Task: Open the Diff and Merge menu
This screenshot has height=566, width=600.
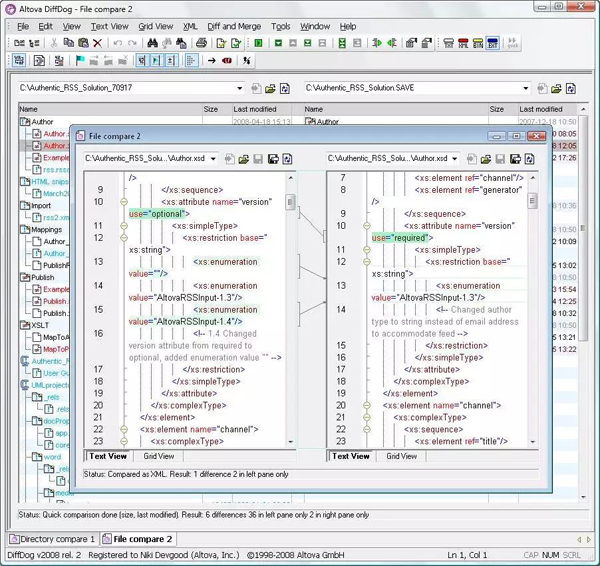Action: [x=234, y=26]
